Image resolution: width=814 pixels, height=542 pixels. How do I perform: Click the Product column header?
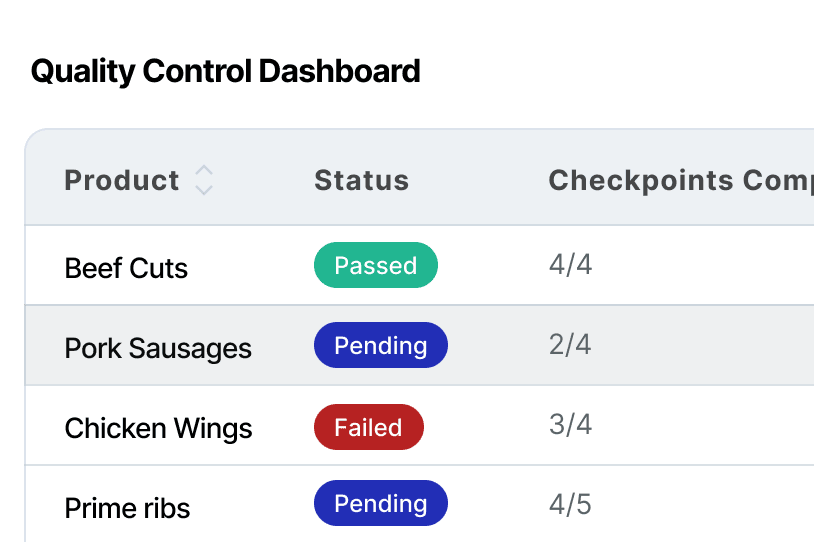122,181
